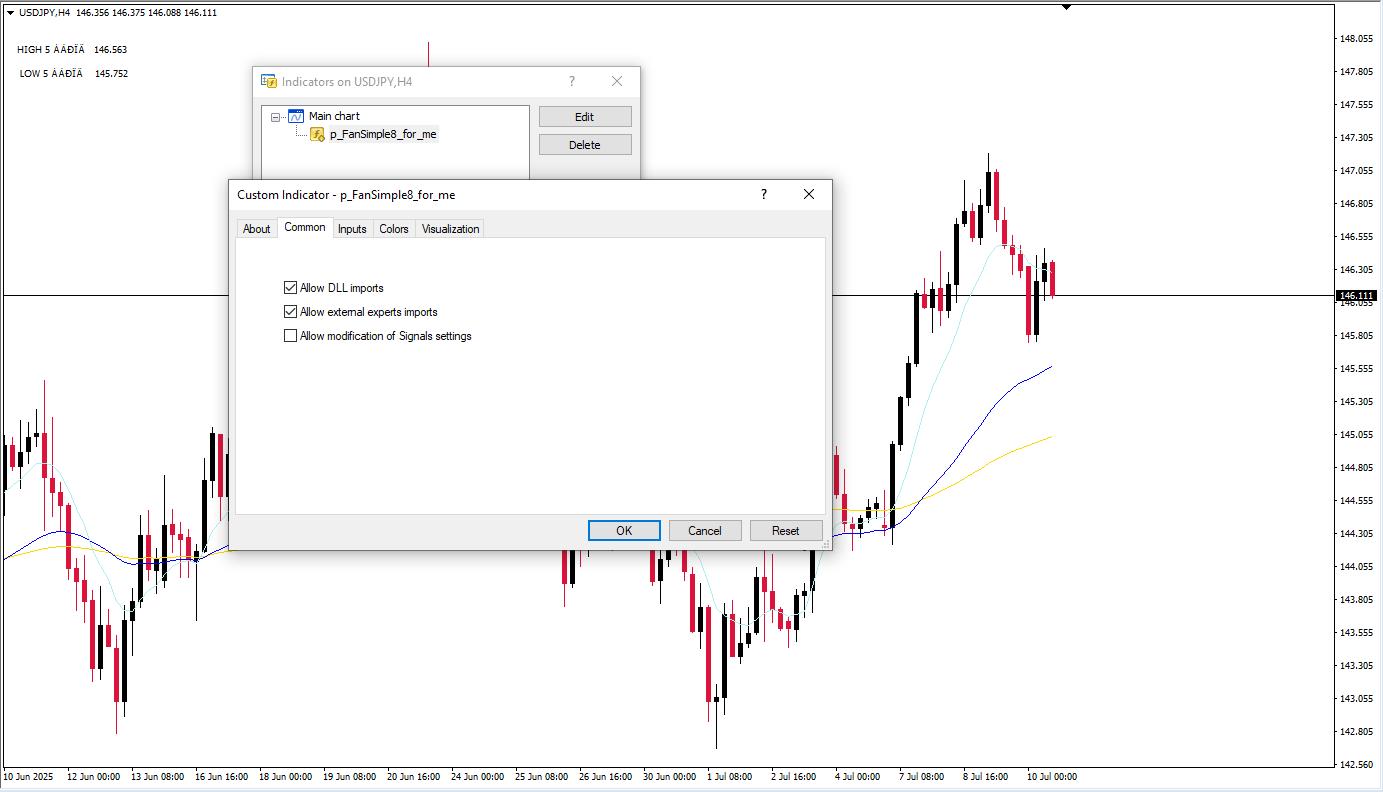Open the Colors tab
The width and height of the screenshot is (1383, 792).
click(394, 229)
